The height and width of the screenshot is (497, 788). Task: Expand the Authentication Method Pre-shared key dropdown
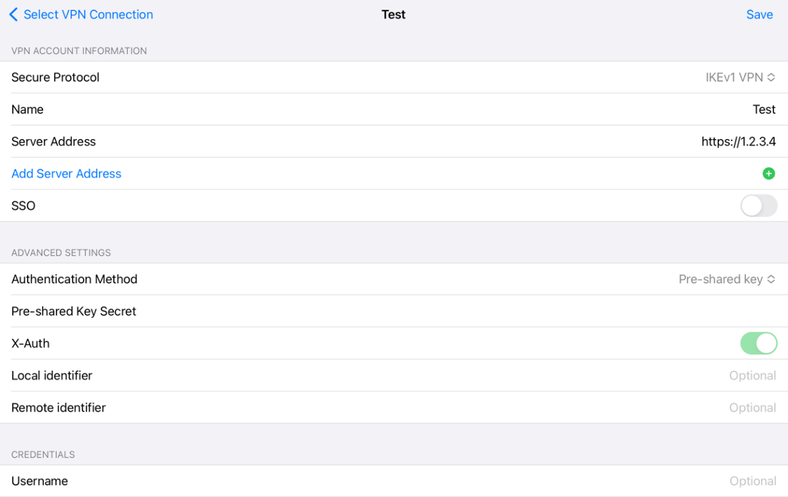click(x=727, y=279)
